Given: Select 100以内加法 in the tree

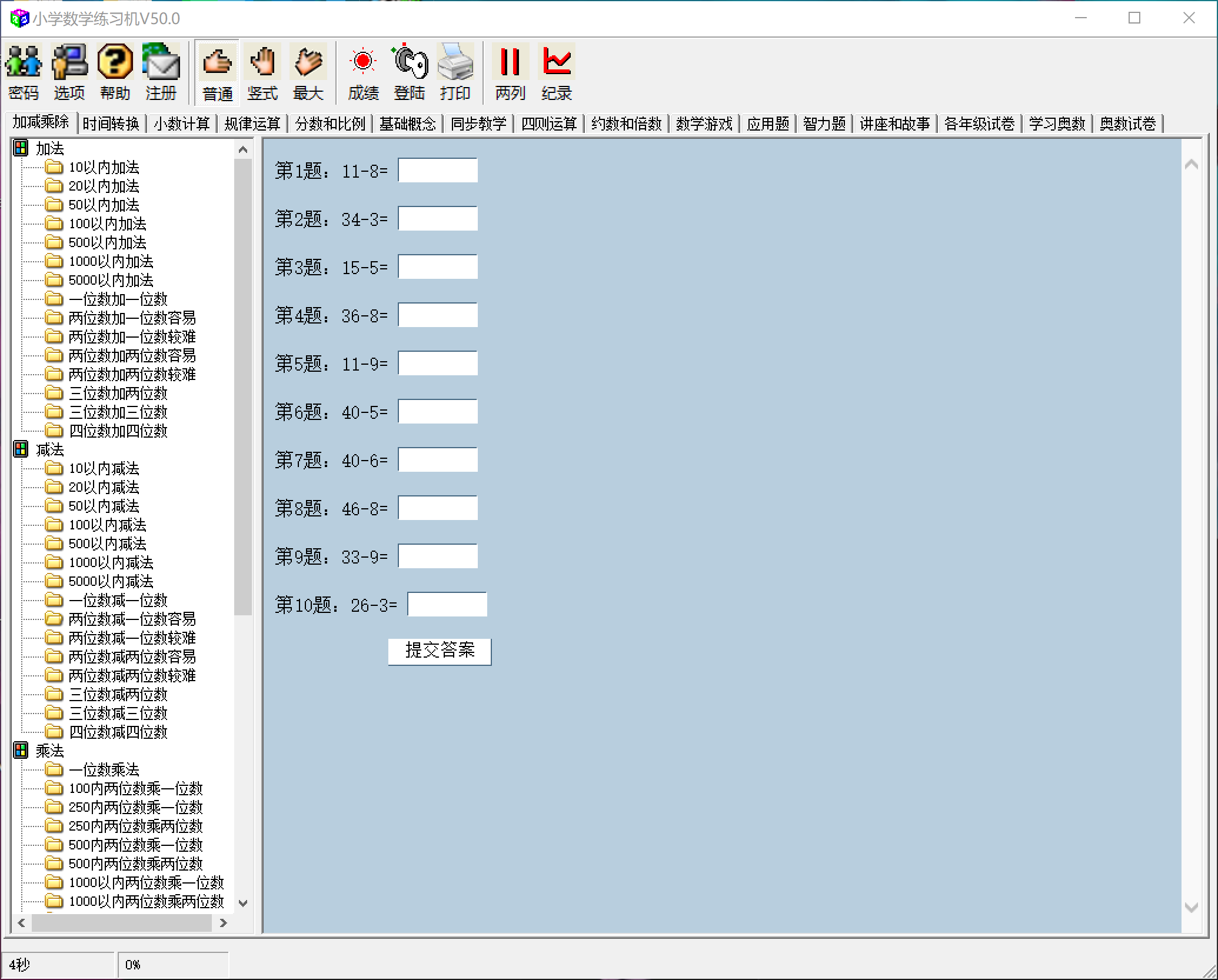Looking at the screenshot, I should click(x=108, y=224).
